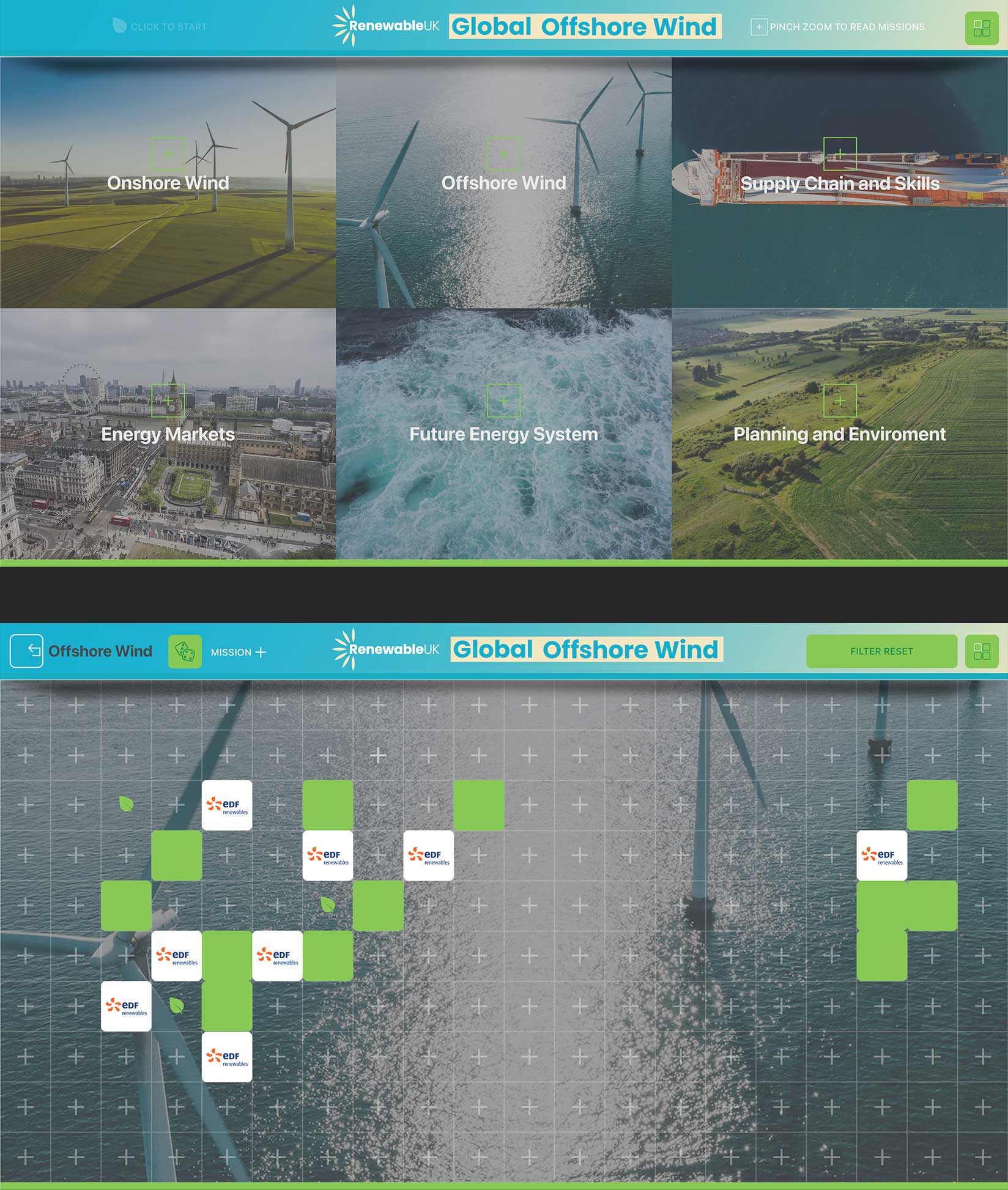Click the grid view icon beside Filter Reset

tap(981, 651)
